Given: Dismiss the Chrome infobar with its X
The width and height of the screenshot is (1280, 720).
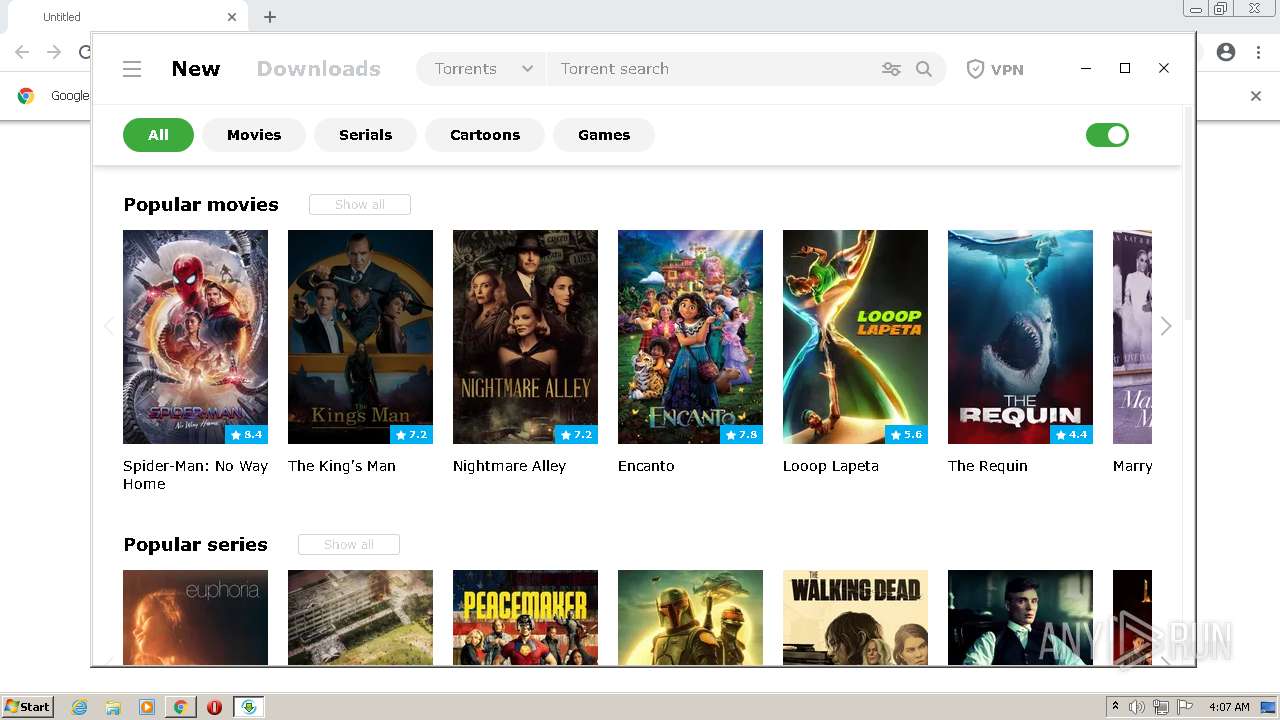Looking at the screenshot, I should [x=1256, y=96].
